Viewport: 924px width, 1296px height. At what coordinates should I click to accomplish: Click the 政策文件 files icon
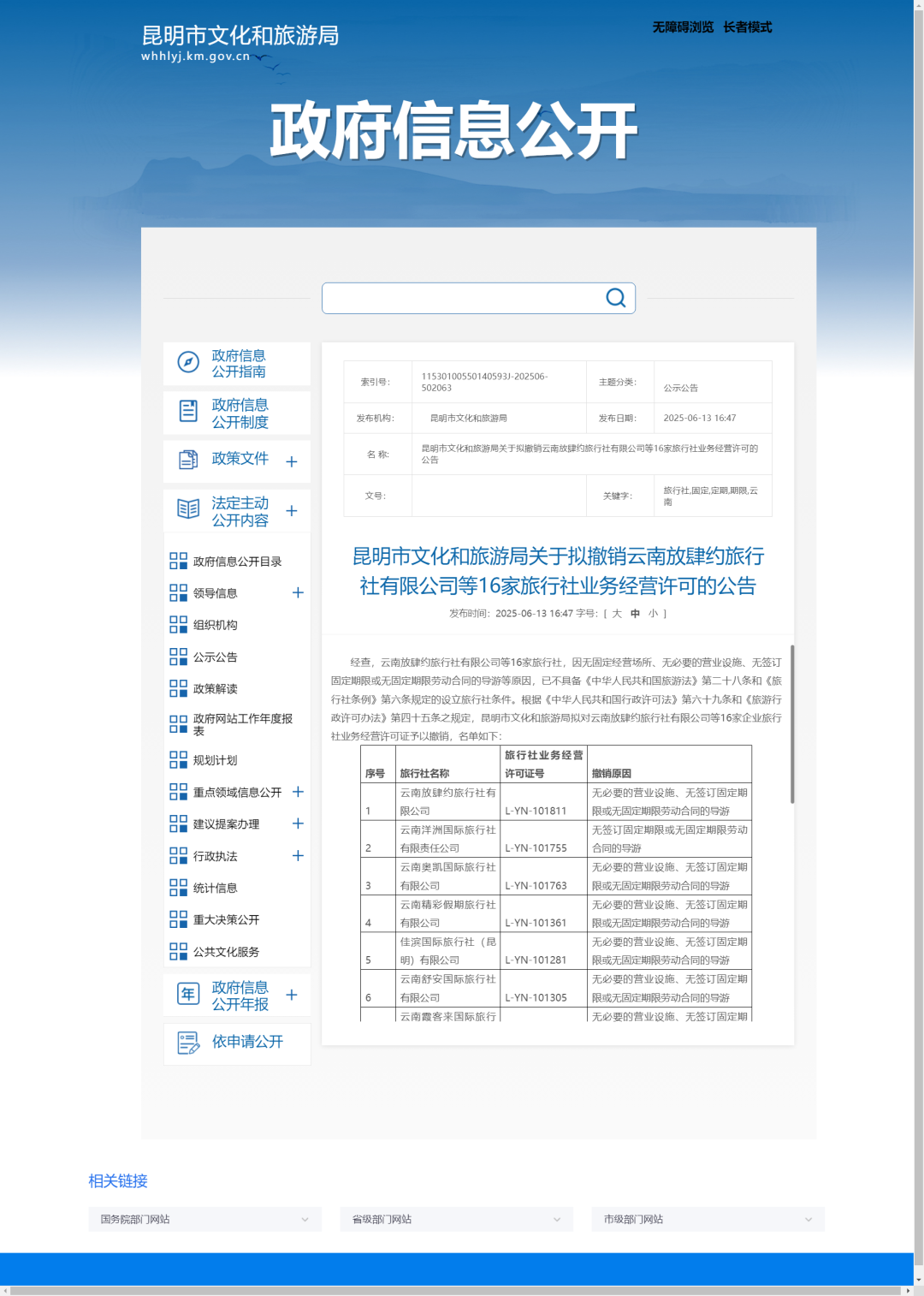coord(188,460)
